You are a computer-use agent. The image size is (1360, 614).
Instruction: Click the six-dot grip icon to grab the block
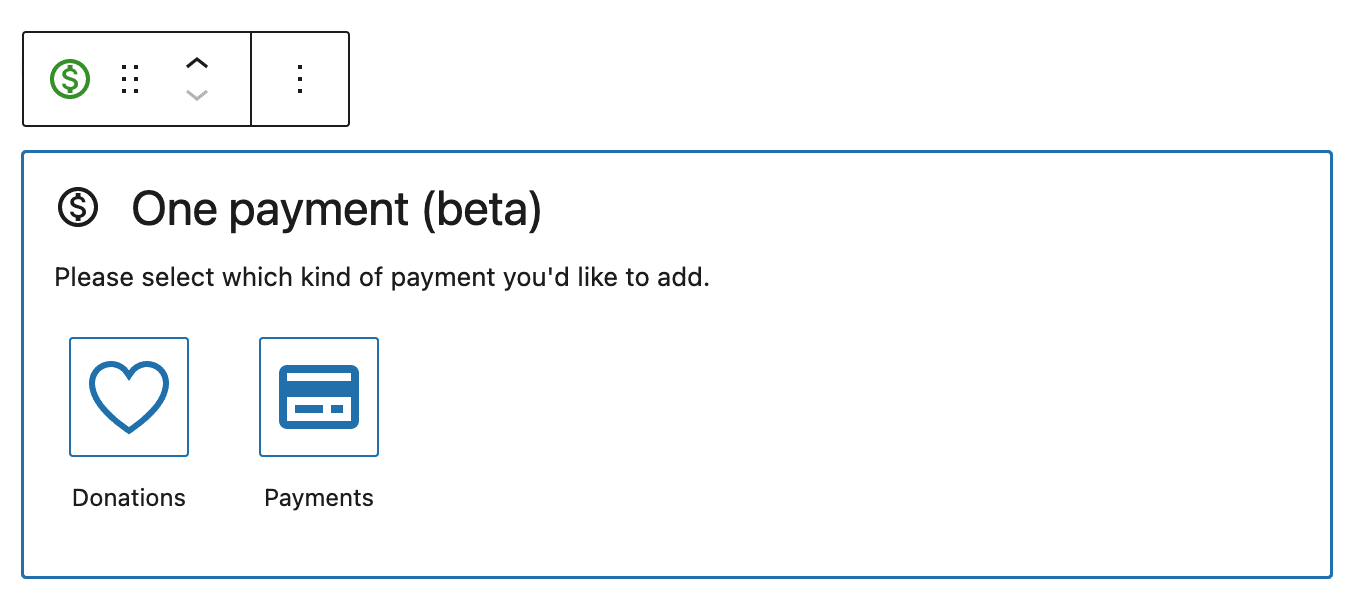tap(130, 78)
